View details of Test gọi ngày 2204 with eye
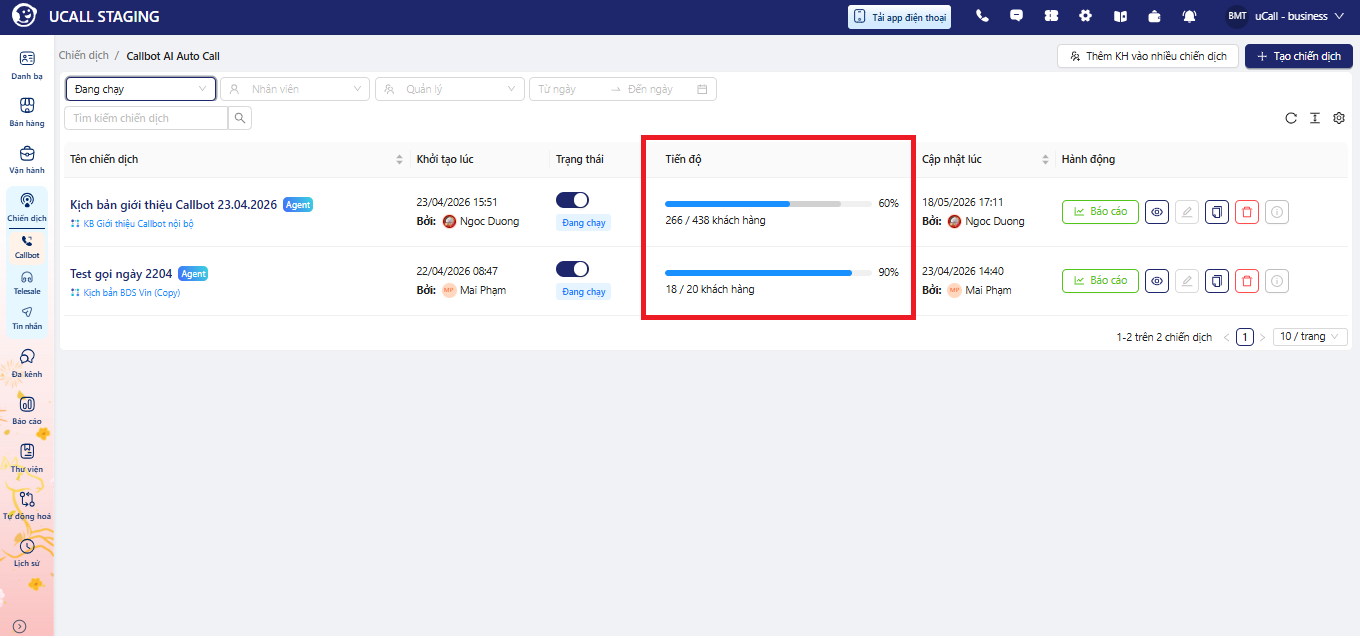 click(x=1157, y=281)
